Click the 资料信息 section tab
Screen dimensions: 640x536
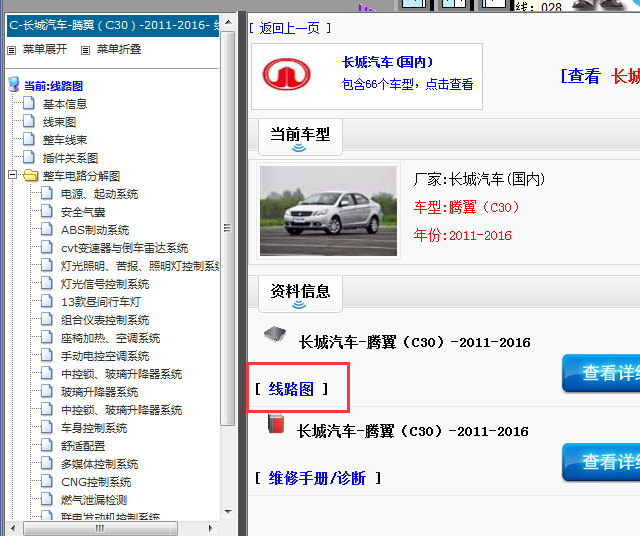[300, 293]
